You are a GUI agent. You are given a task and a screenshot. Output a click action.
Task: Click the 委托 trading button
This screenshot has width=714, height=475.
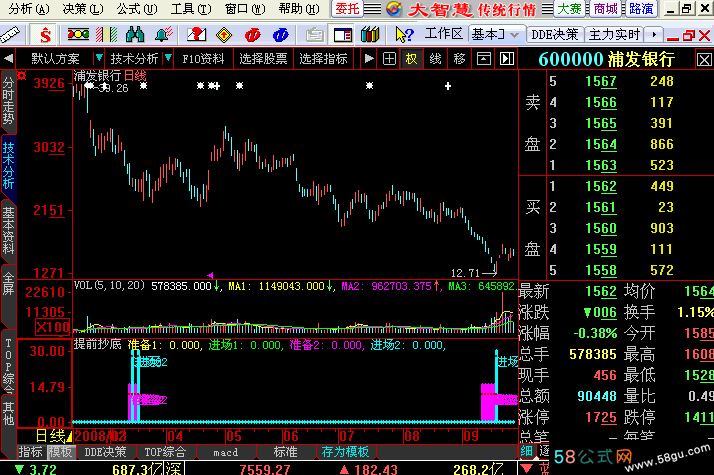tap(347, 9)
